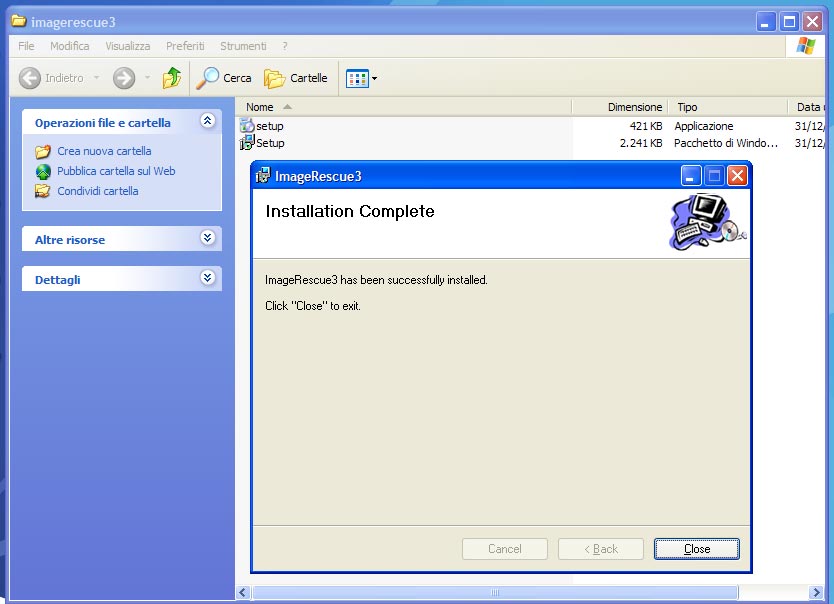Click the Windows flag logo in Explorer

(806, 46)
